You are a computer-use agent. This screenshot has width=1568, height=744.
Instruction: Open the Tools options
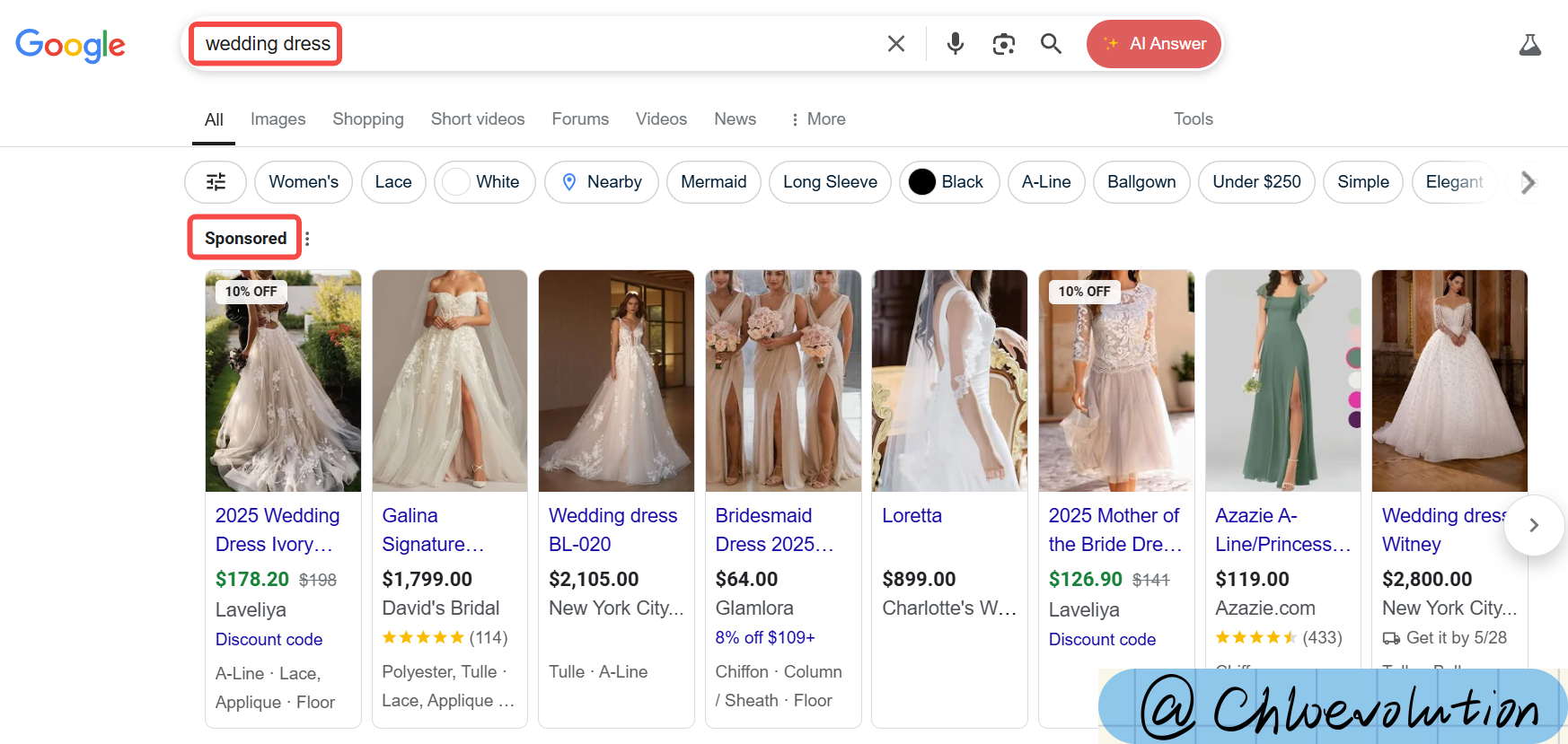(1193, 118)
